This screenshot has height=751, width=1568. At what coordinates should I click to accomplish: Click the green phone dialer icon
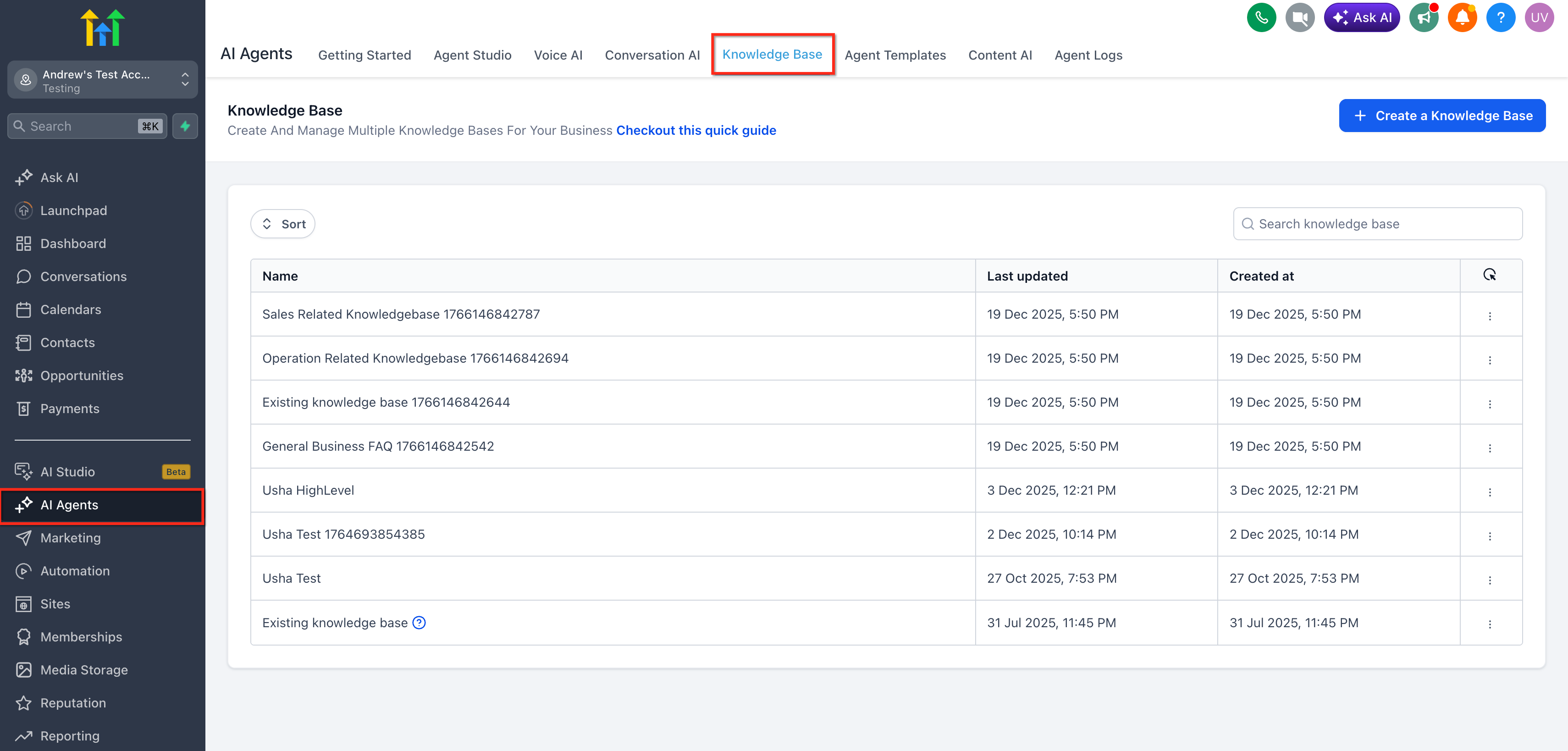point(1261,17)
